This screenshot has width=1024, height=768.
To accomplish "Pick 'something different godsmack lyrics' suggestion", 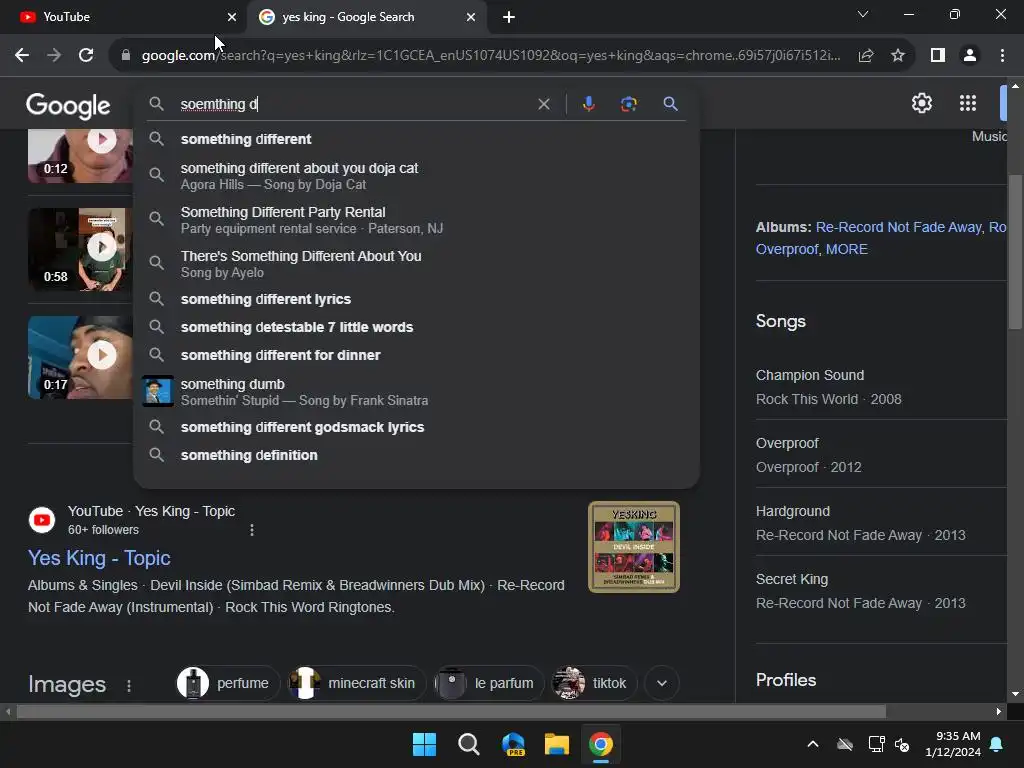I will [x=416, y=427].
